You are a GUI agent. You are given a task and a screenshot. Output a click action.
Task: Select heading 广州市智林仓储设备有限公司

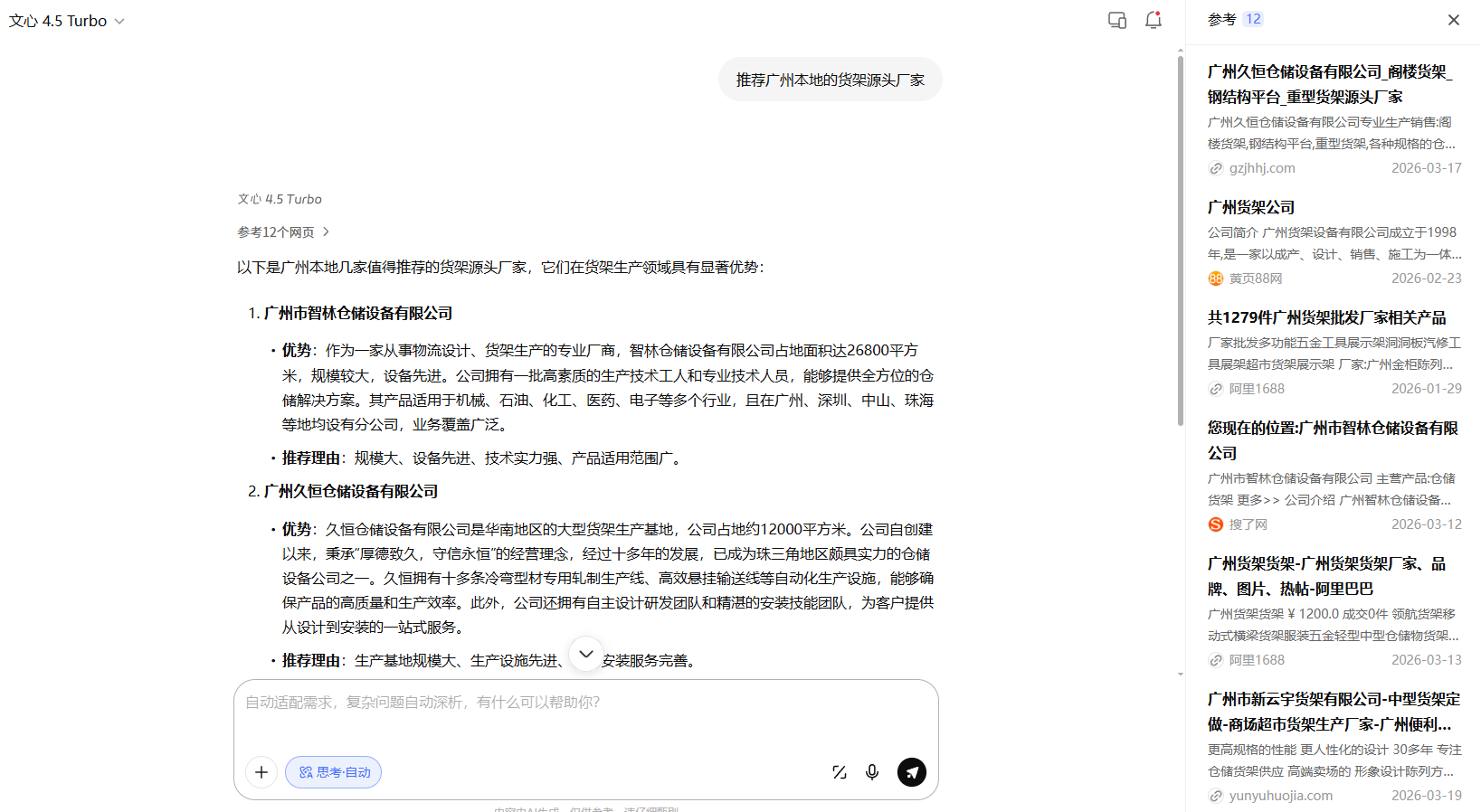point(358,313)
